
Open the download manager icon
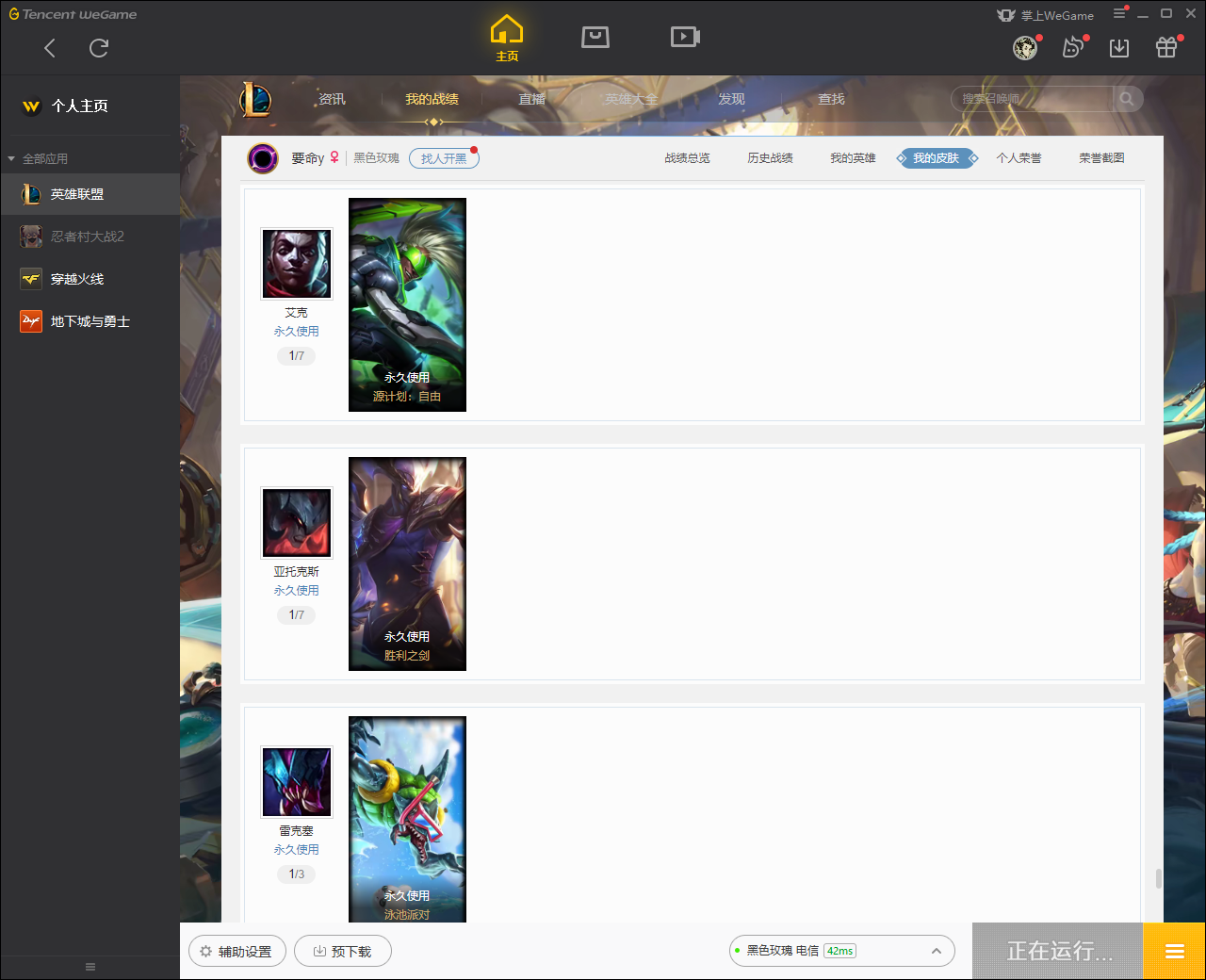[x=1119, y=47]
